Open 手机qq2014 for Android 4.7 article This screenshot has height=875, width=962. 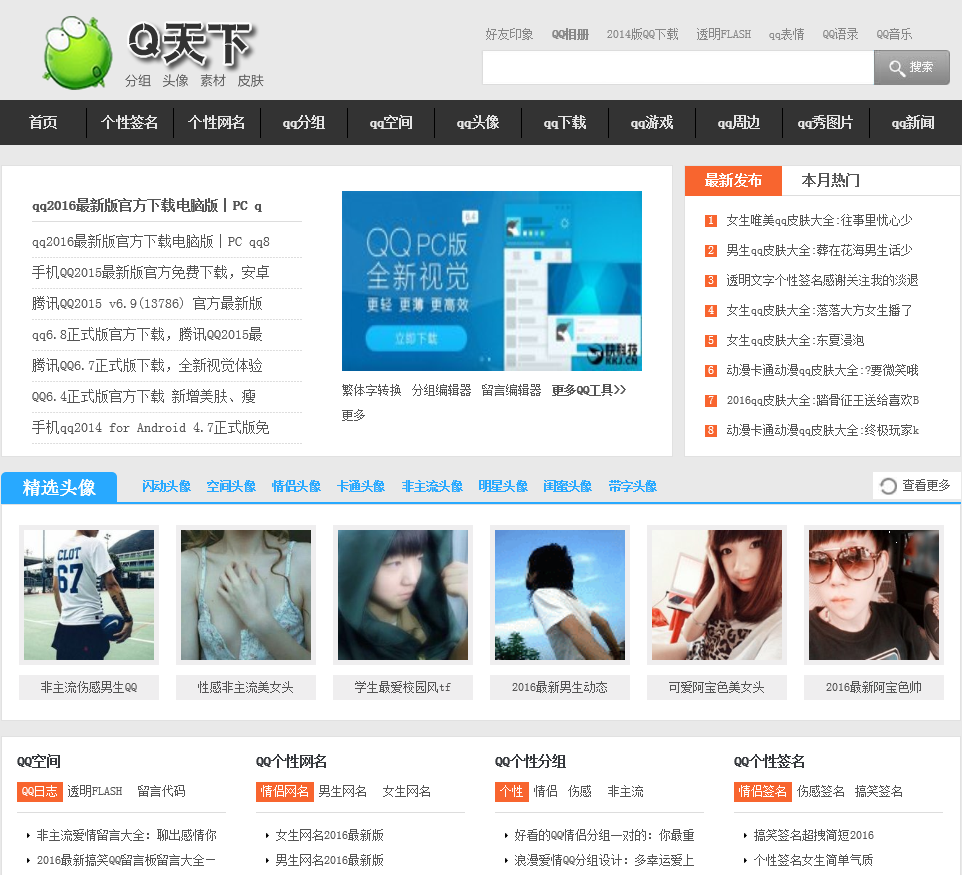pyautogui.click(x=151, y=428)
